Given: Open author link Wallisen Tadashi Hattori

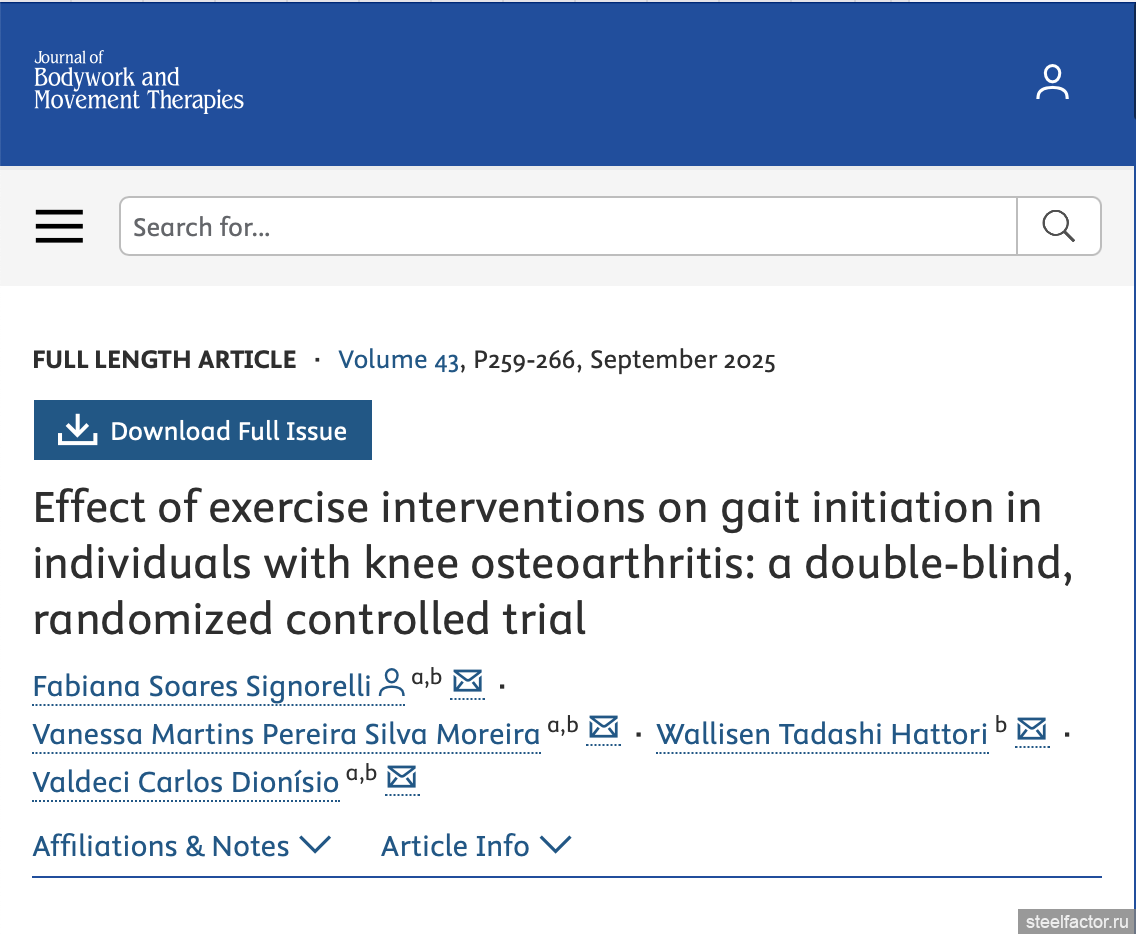Looking at the screenshot, I should pos(822,735).
